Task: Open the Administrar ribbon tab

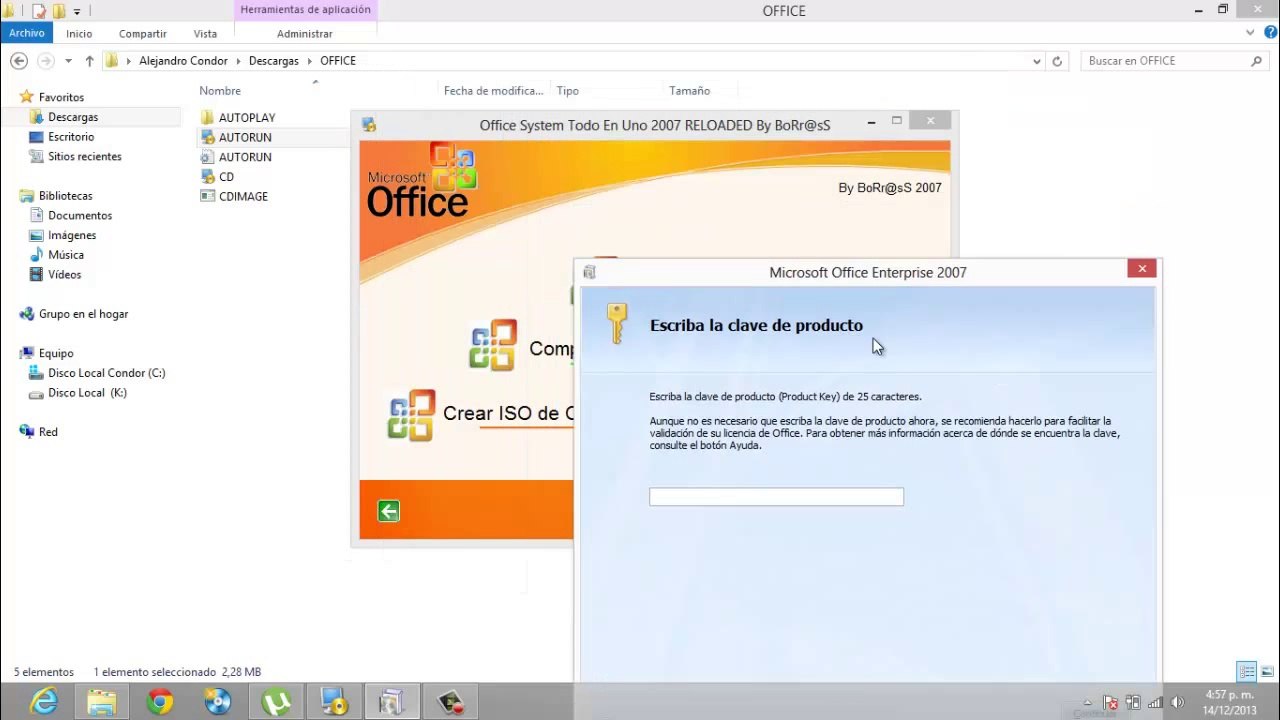Action: [304, 33]
